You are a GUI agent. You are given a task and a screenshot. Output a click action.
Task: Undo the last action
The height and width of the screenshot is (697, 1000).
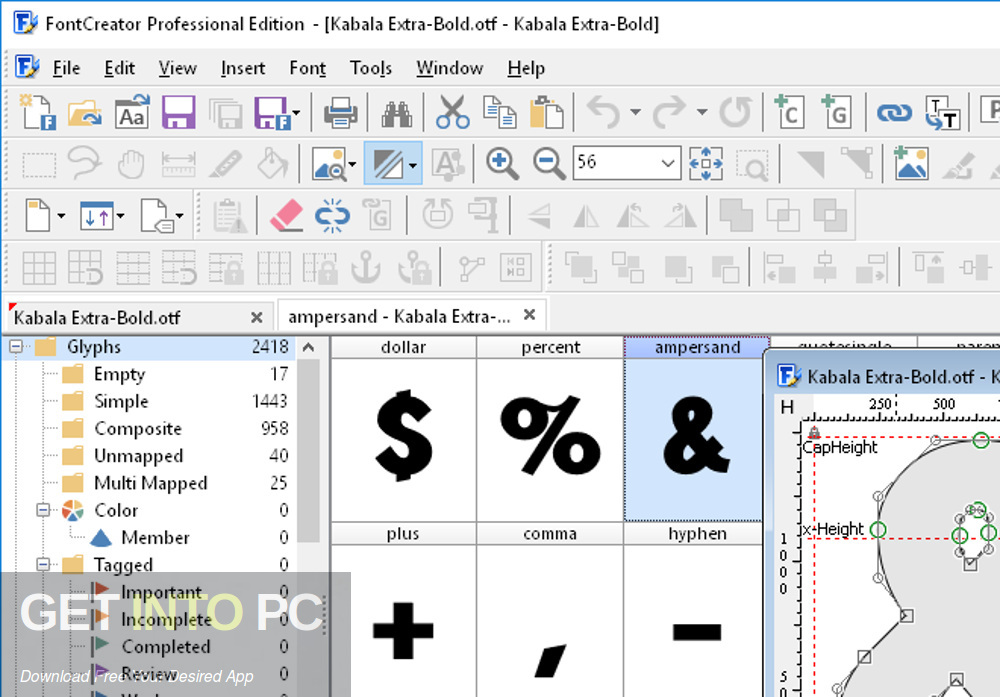tap(603, 112)
